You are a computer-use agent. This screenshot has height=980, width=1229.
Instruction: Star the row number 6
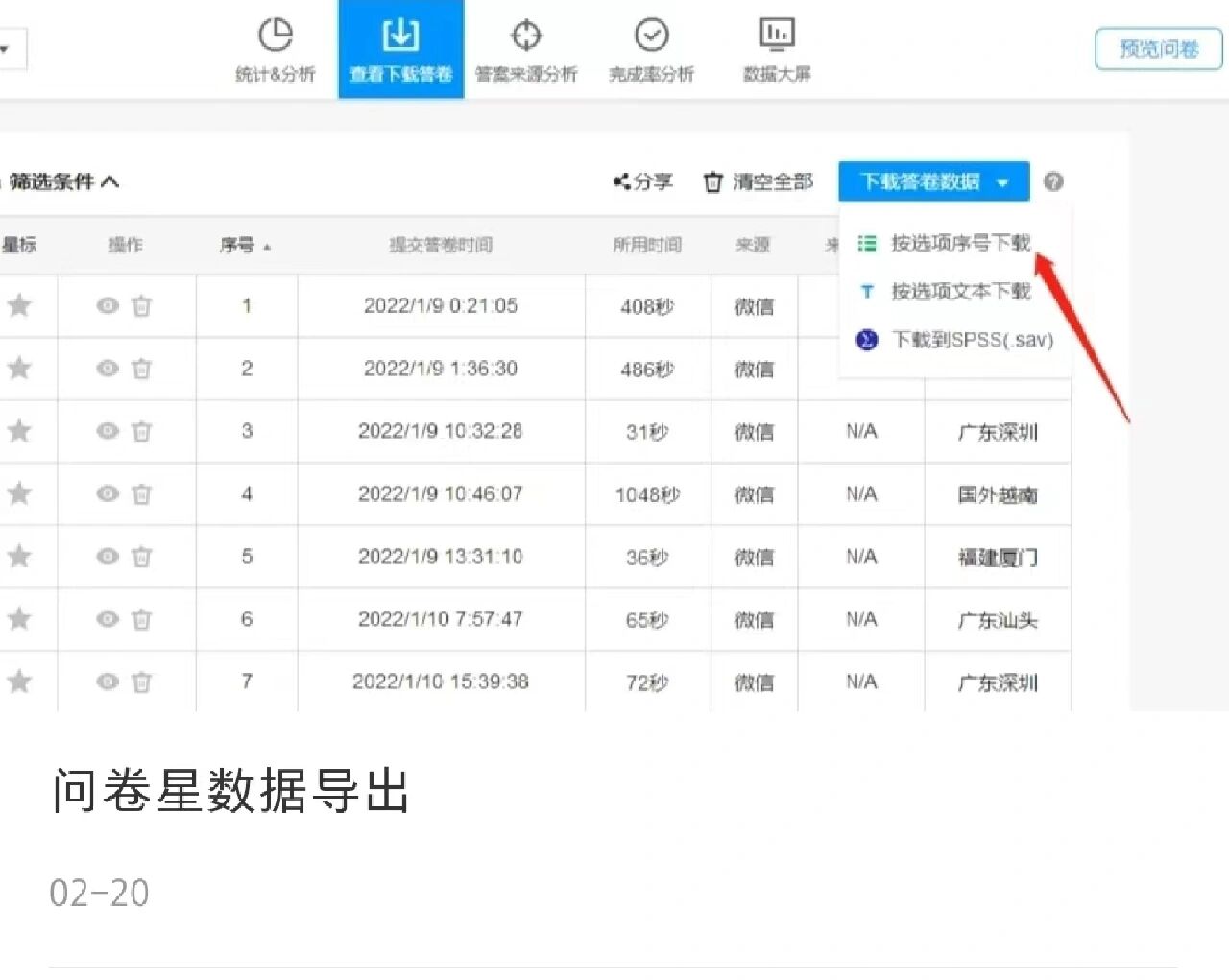[x=19, y=619]
